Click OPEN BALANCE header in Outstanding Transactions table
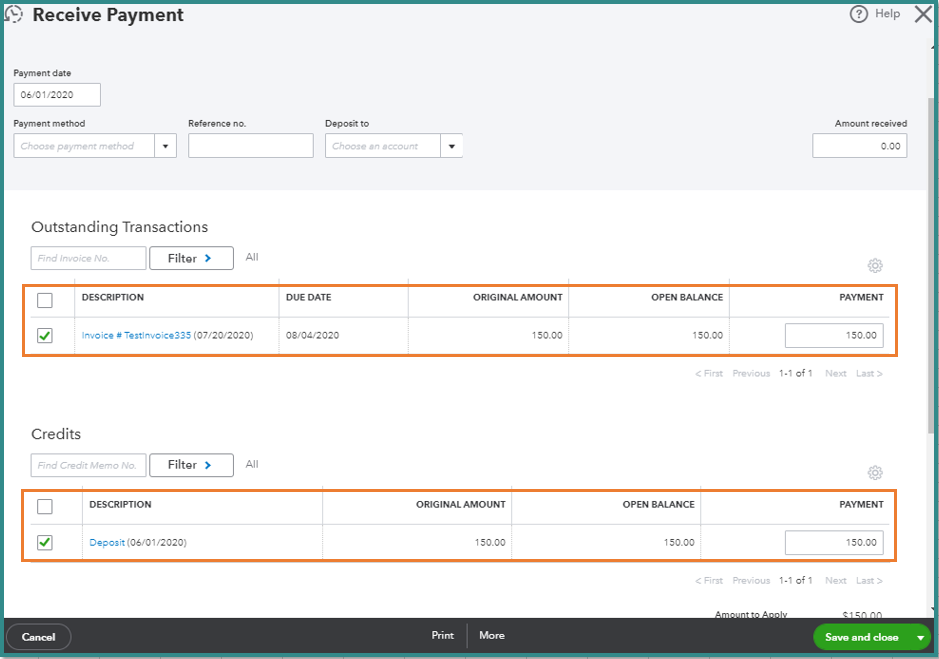 click(x=687, y=297)
